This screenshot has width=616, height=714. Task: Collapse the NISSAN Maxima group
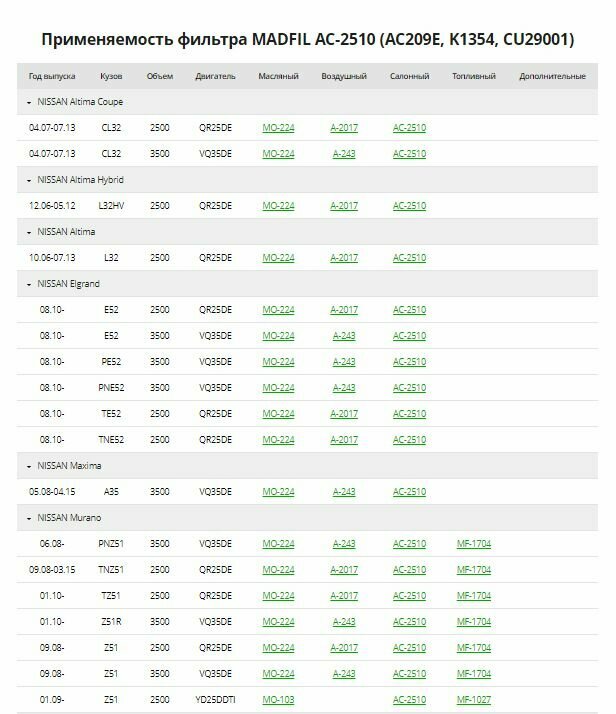click(29, 466)
